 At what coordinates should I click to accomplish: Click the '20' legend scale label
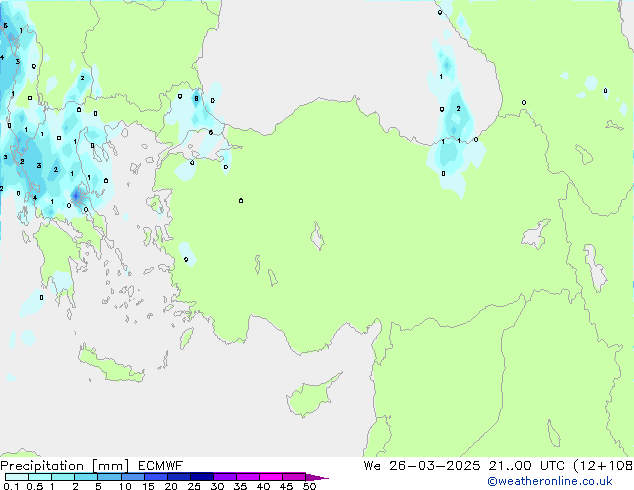[x=171, y=486]
